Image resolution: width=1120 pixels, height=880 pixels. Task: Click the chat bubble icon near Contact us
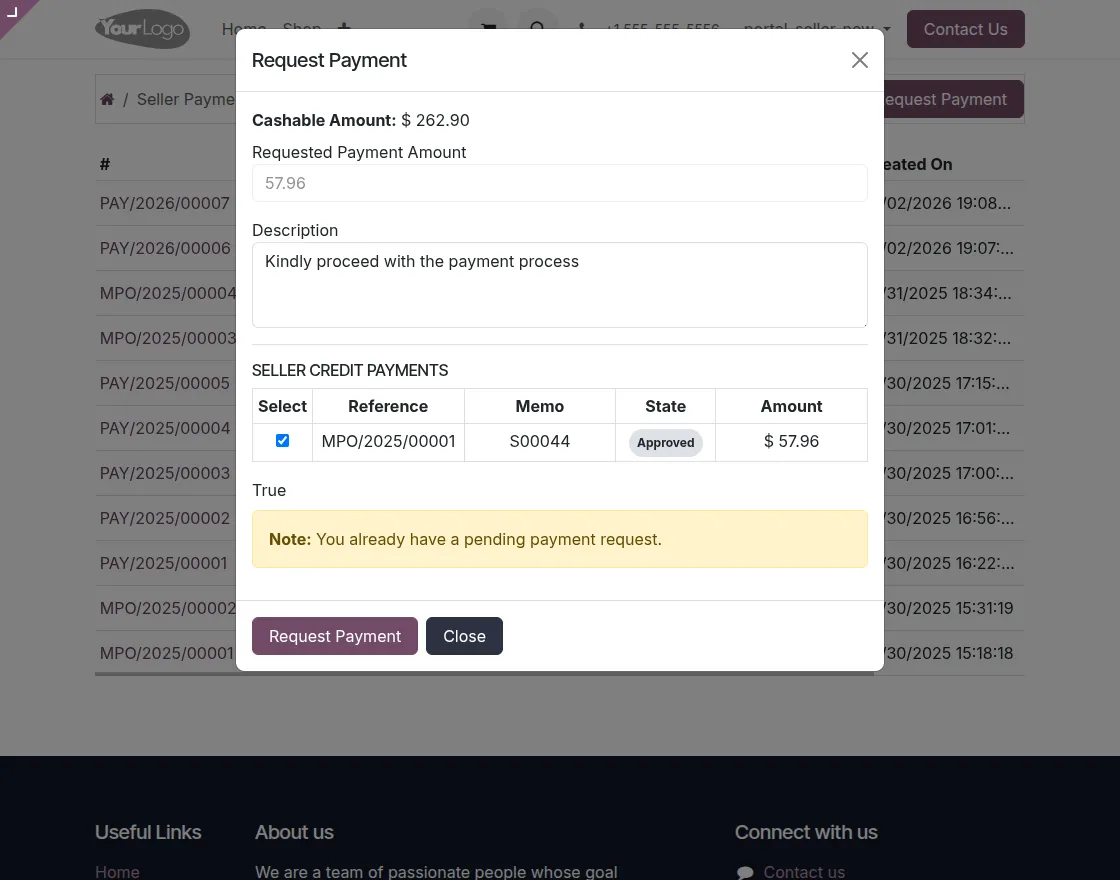coord(744,872)
